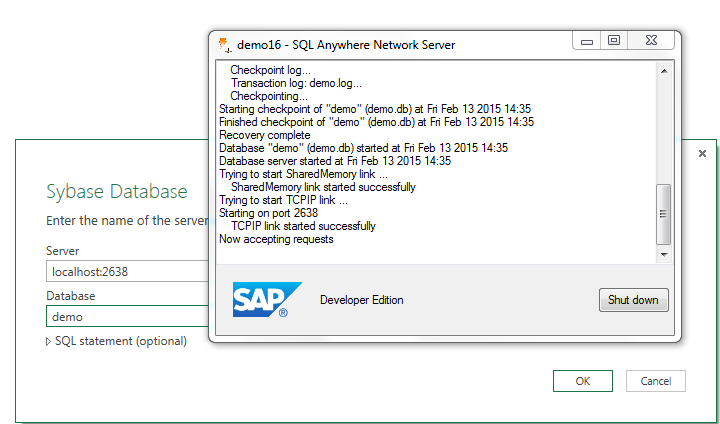Confirm the dialog with OK
The image size is (720, 424).
click(x=582, y=381)
